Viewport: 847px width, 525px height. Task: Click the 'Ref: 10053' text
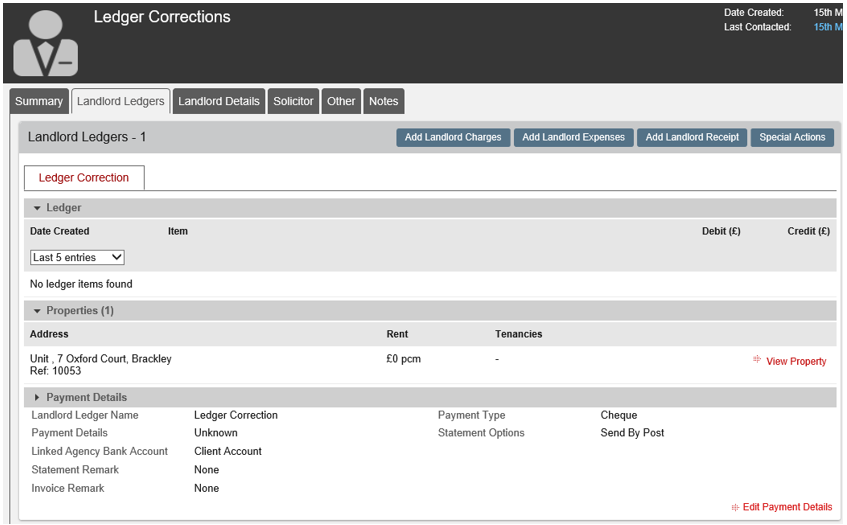coord(55,371)
